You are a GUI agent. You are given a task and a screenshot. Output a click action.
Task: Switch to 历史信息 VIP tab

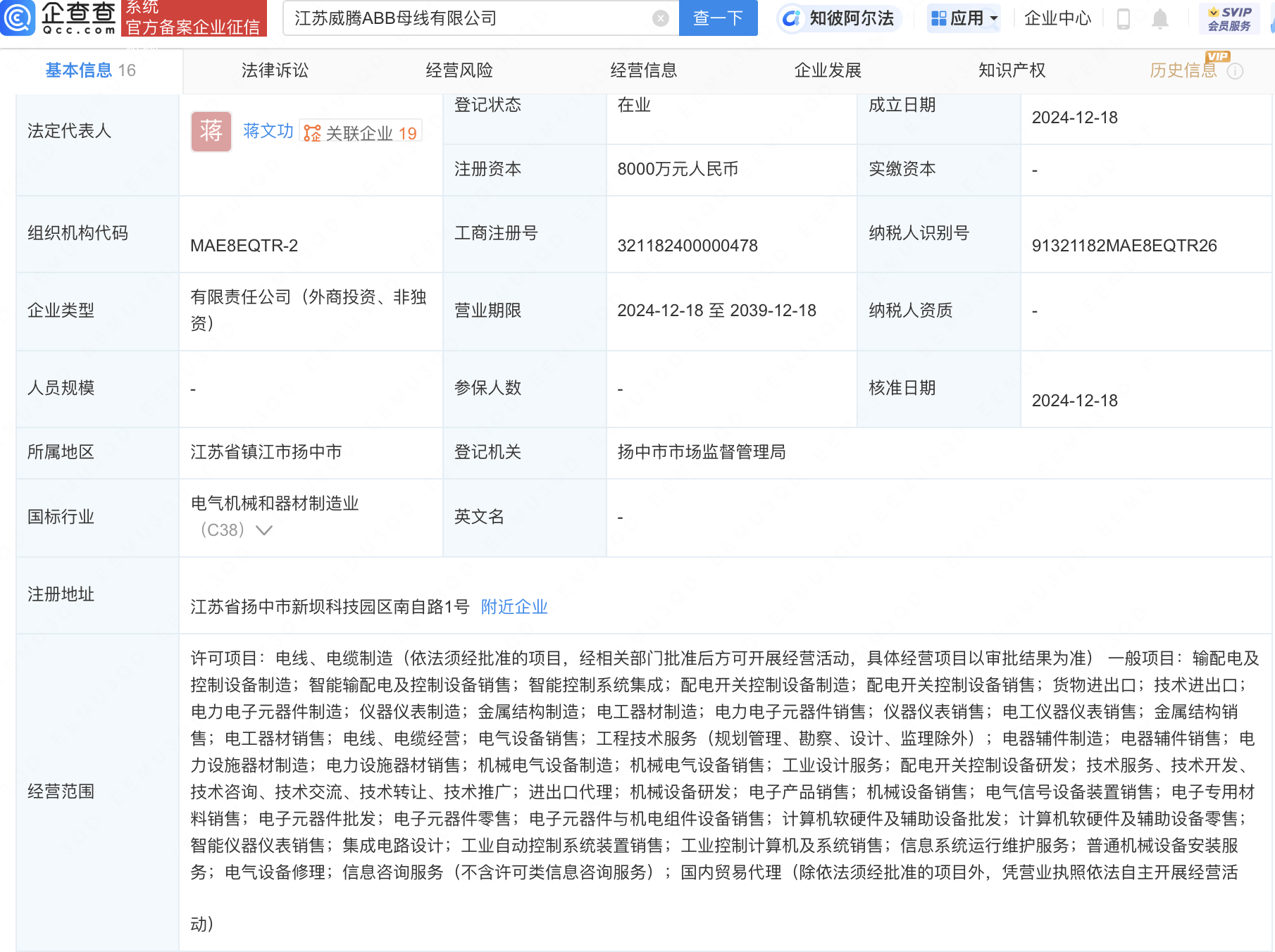coord(1183,70)
